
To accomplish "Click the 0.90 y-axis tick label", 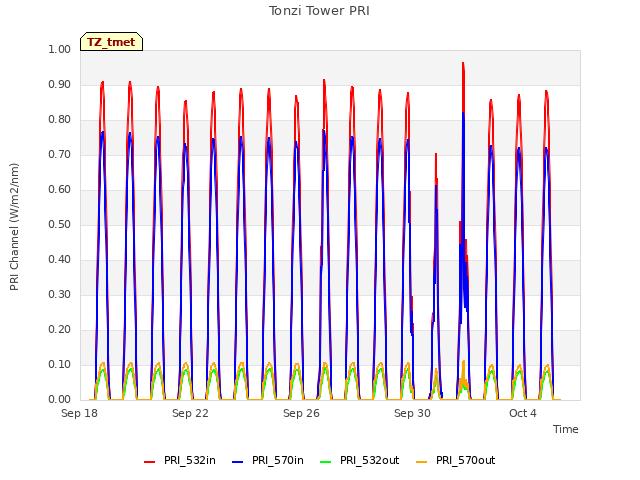I will click(60, 84).
